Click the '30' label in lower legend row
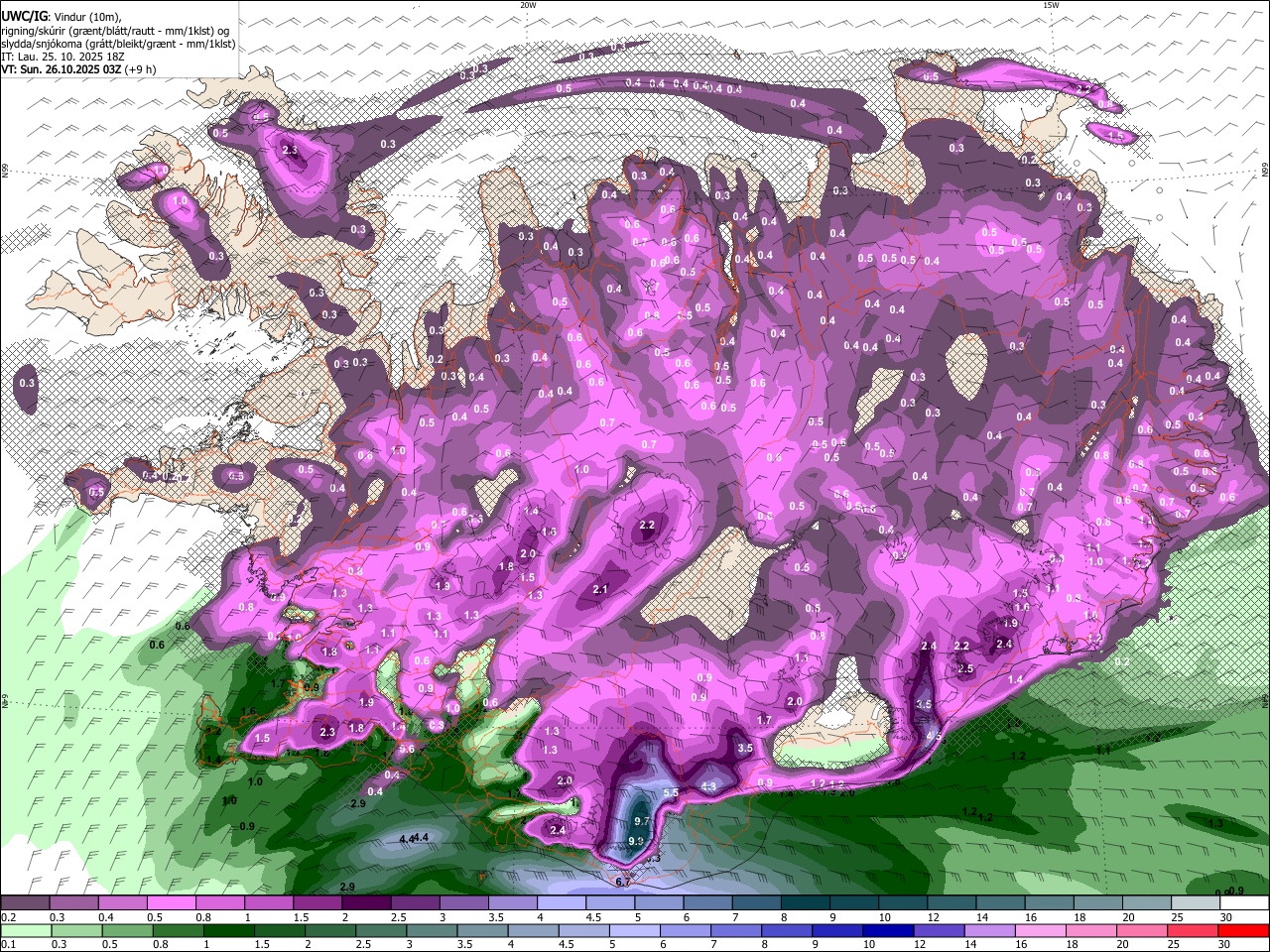The image size is (1270, 952). pyautogui.click(x=1225, y=945)
